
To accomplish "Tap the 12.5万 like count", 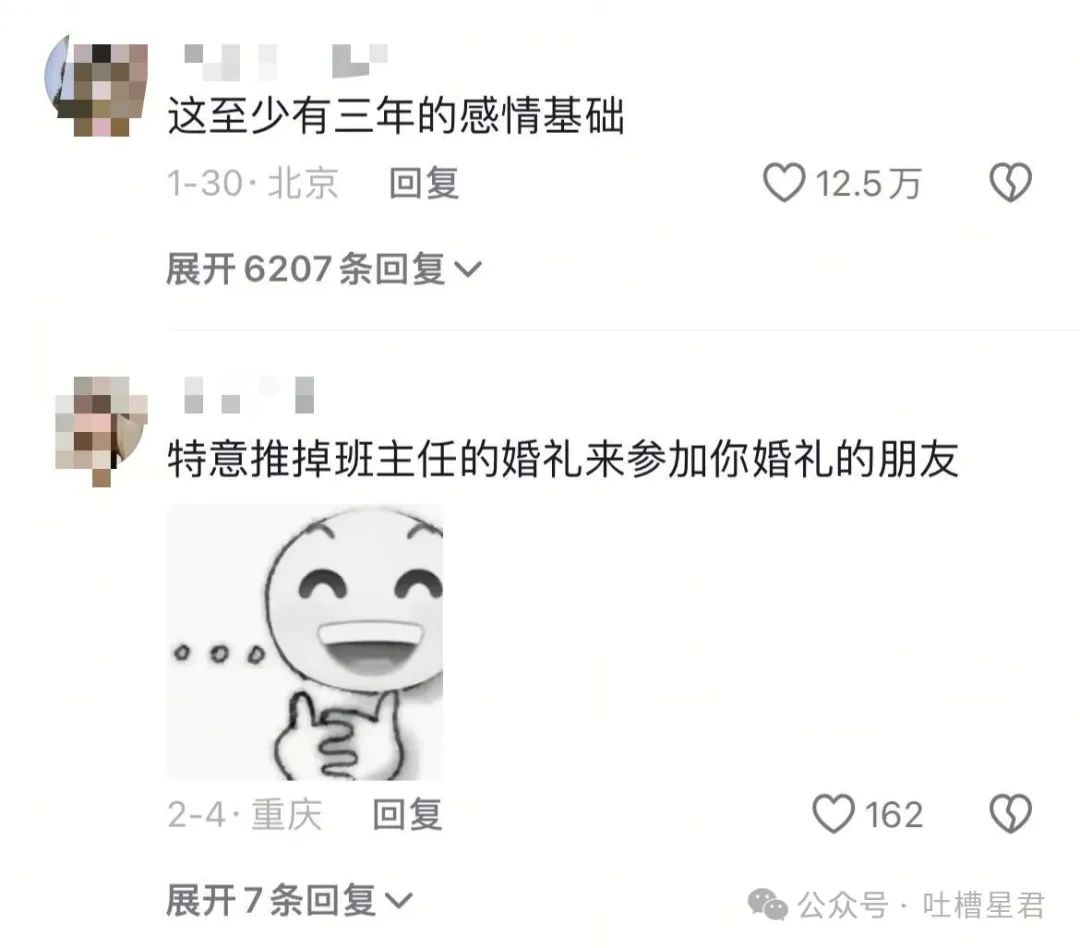I will (868, 184).
